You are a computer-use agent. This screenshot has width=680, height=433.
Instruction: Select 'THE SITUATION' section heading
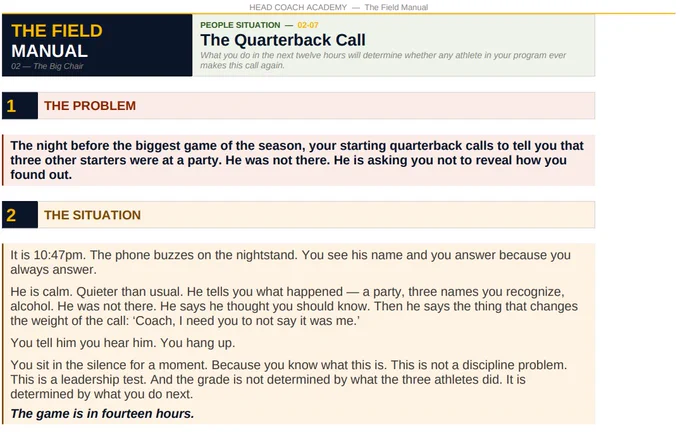(92, 215)
